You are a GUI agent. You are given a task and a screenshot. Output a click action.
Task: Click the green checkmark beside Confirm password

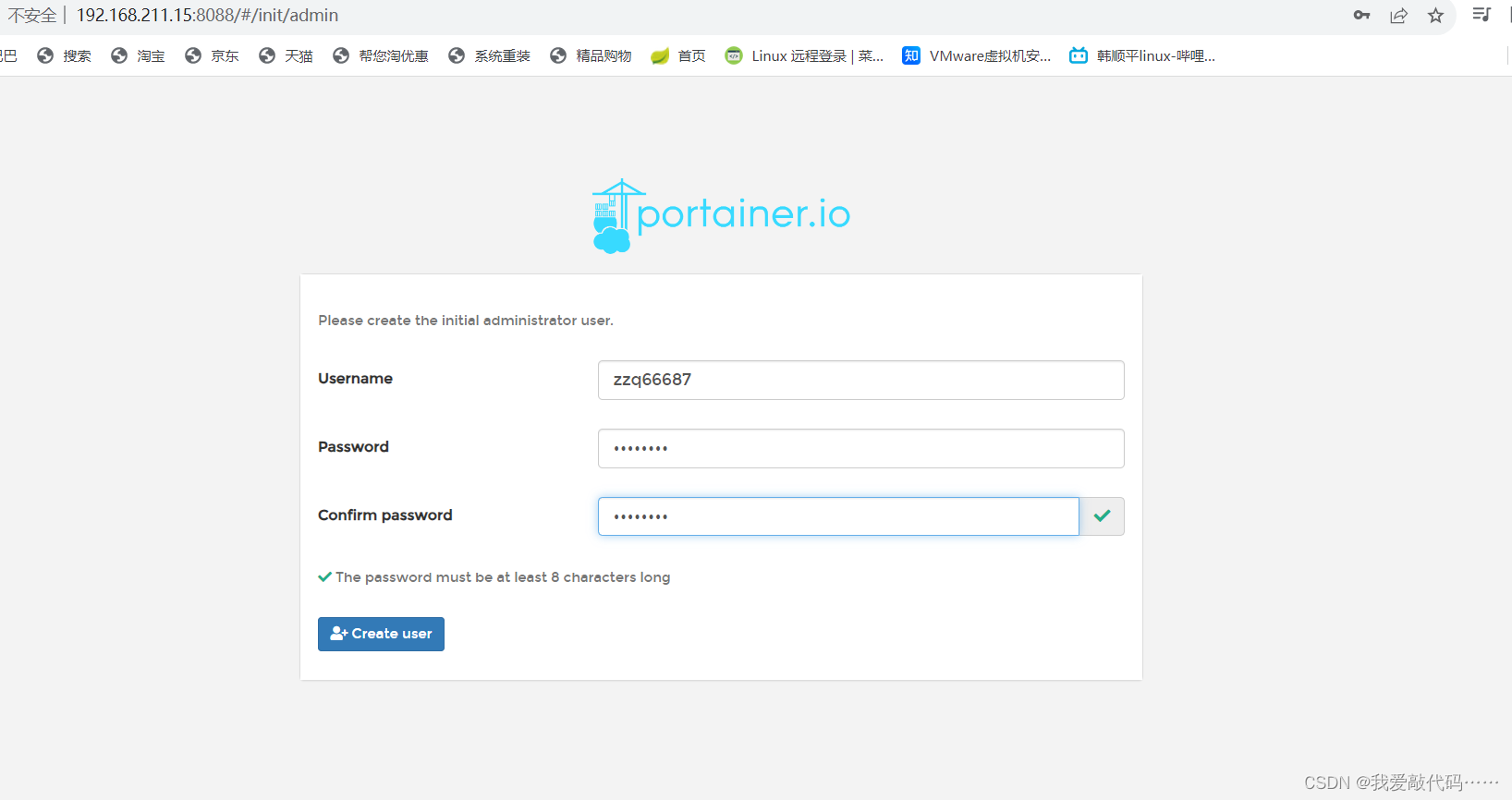pos(1102,516)
